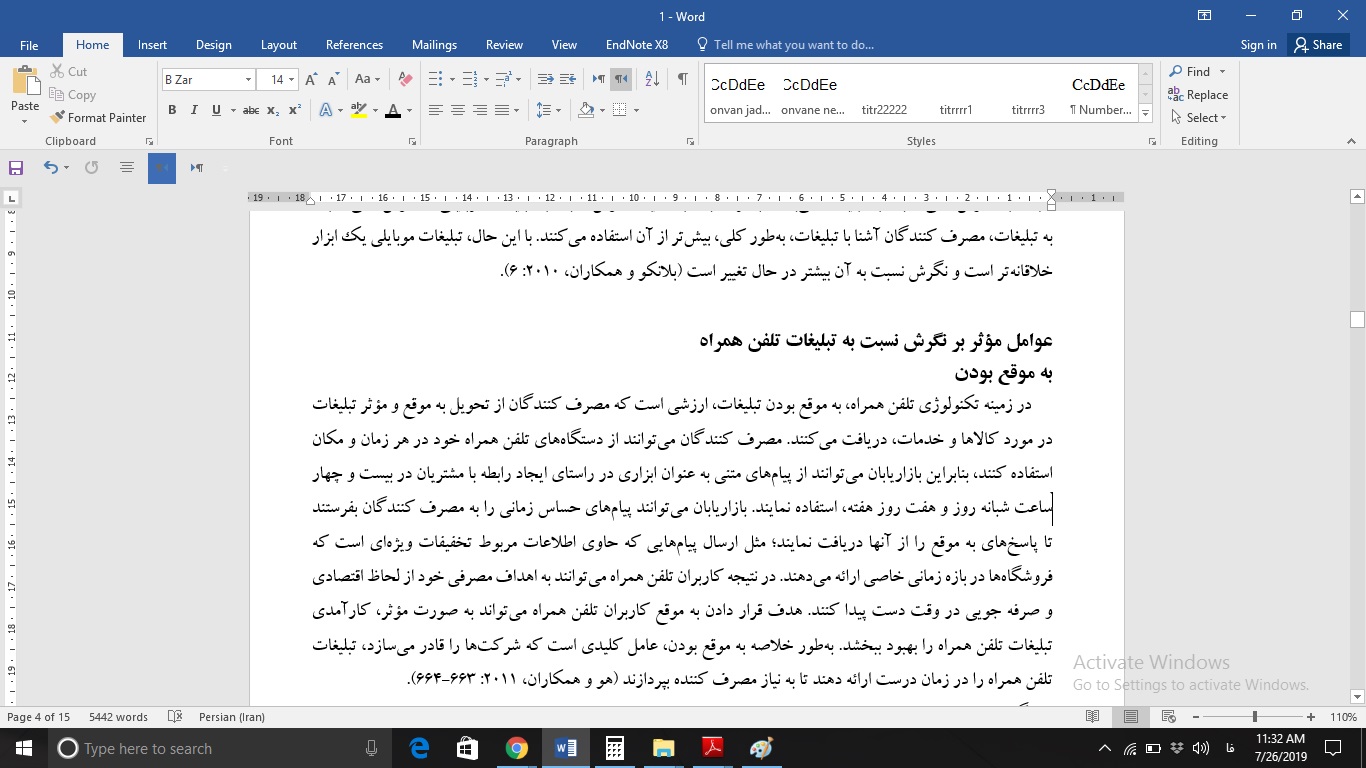The image size is (1366, 768).
Task: Open the font name dropdown
Action: [x=247, y=78]
